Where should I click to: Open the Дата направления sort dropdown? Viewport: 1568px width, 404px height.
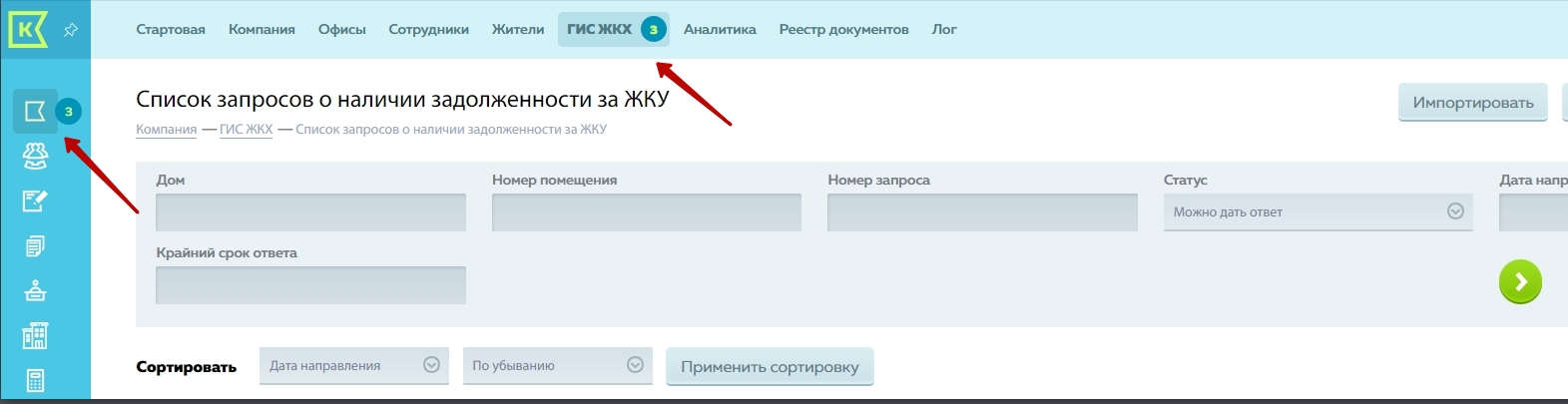coord(353,365)
